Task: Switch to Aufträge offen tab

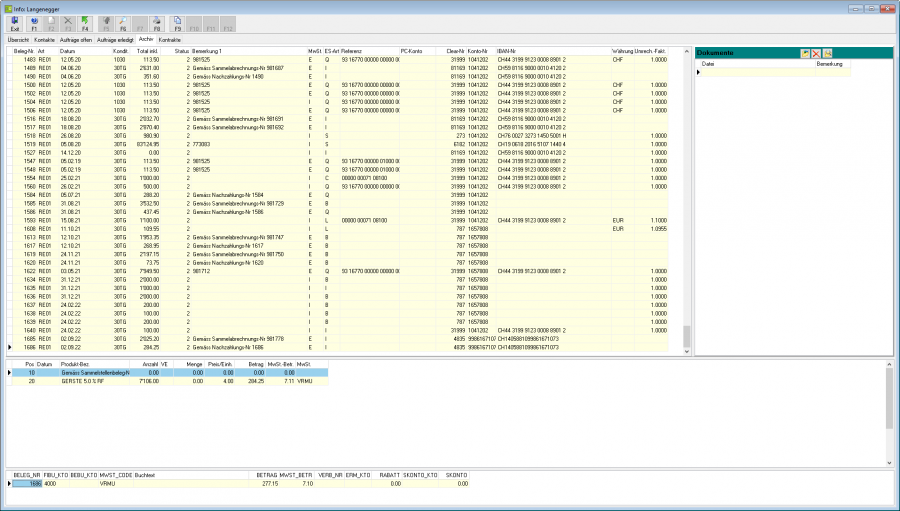Action: (x=76, y=40)
